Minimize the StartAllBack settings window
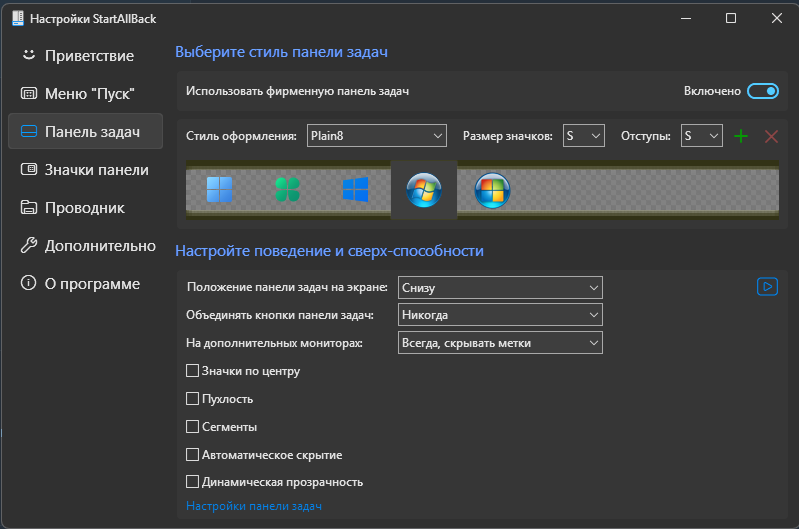 686,18
